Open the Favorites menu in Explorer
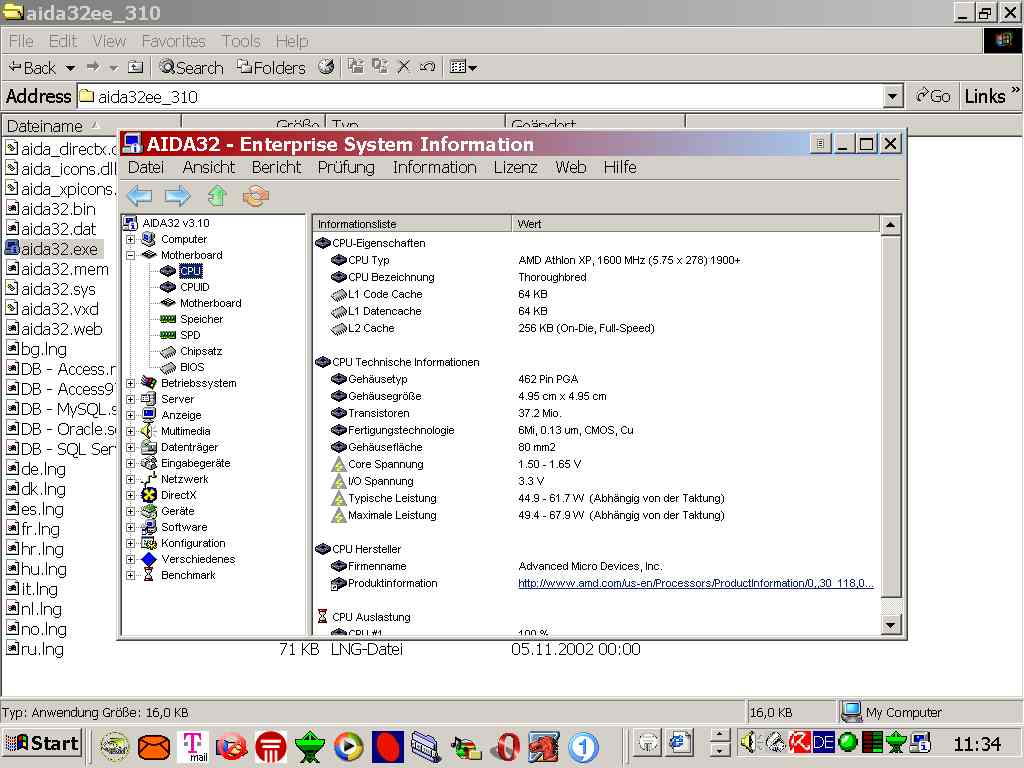Viewport: 1024px width, 768px height. pyautogui.click(x=173, y=41)
